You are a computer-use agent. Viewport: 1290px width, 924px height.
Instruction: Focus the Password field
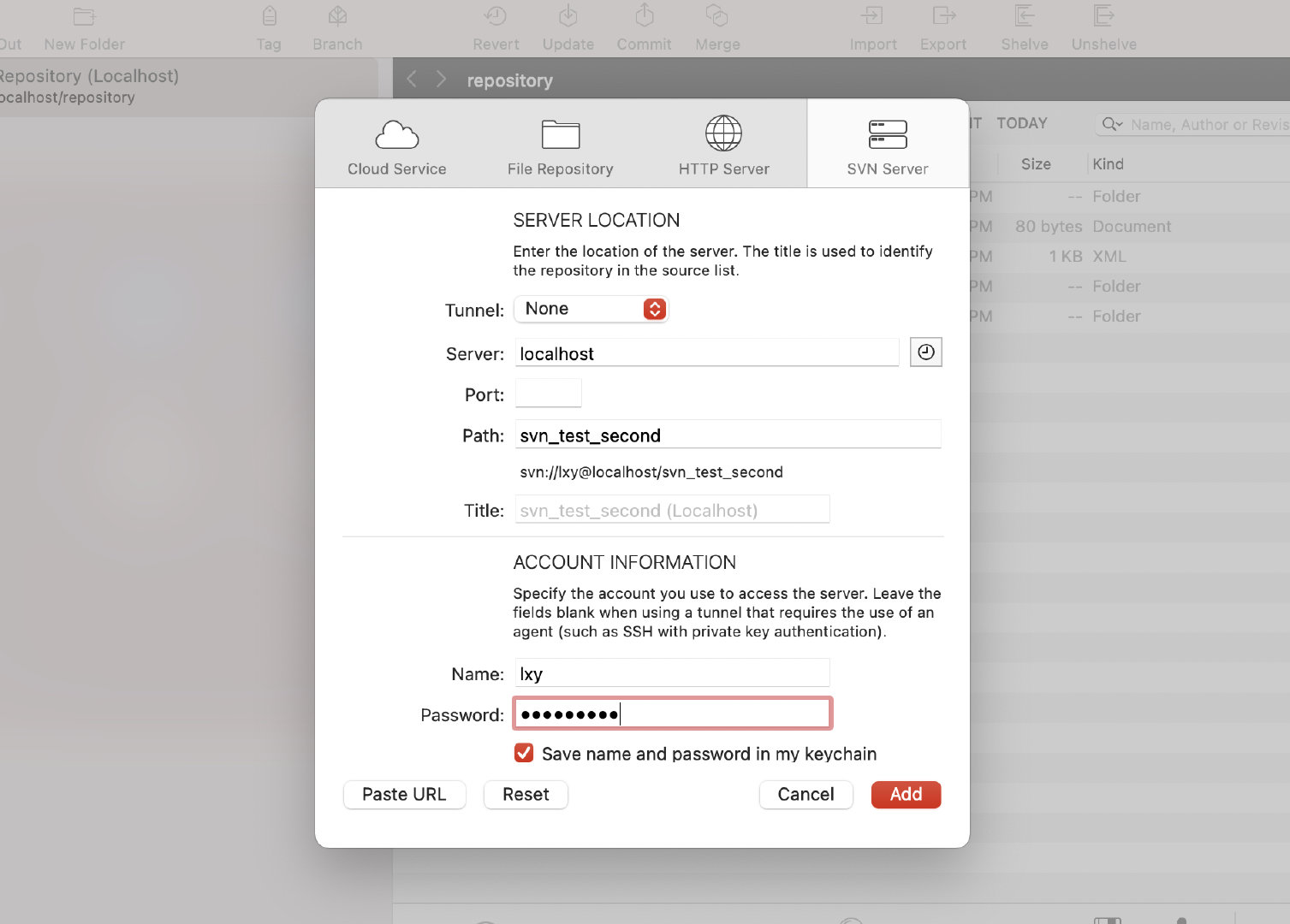(672, 714)
